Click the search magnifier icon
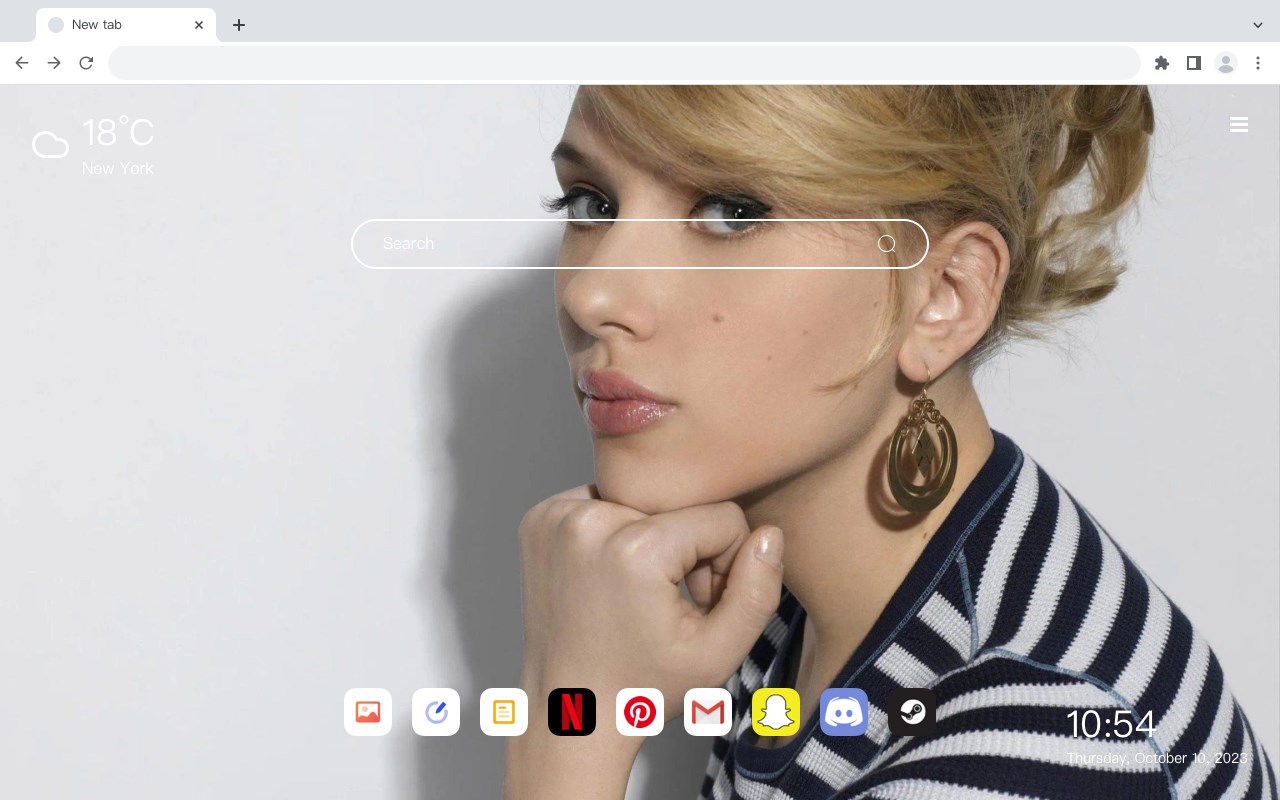The image size is (1280, 800). (x=887, y=244)
